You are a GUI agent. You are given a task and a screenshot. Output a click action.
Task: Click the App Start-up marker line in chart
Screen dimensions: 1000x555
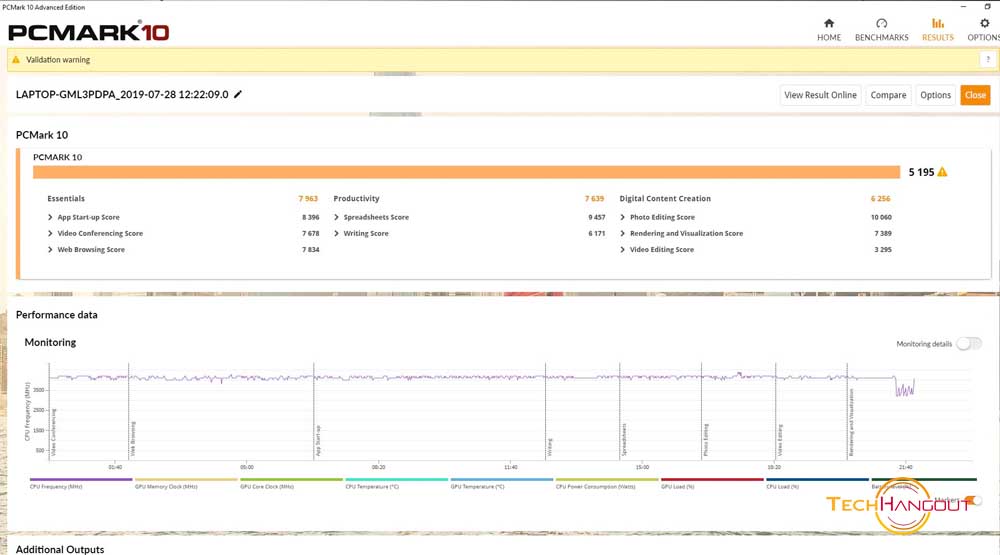coord(314,411)
